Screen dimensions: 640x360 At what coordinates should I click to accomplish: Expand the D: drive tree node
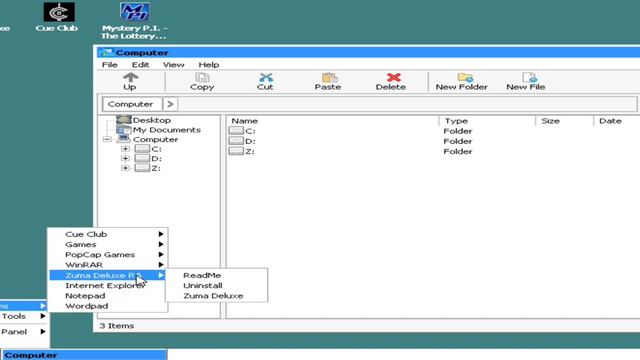[x=126, y=158]
